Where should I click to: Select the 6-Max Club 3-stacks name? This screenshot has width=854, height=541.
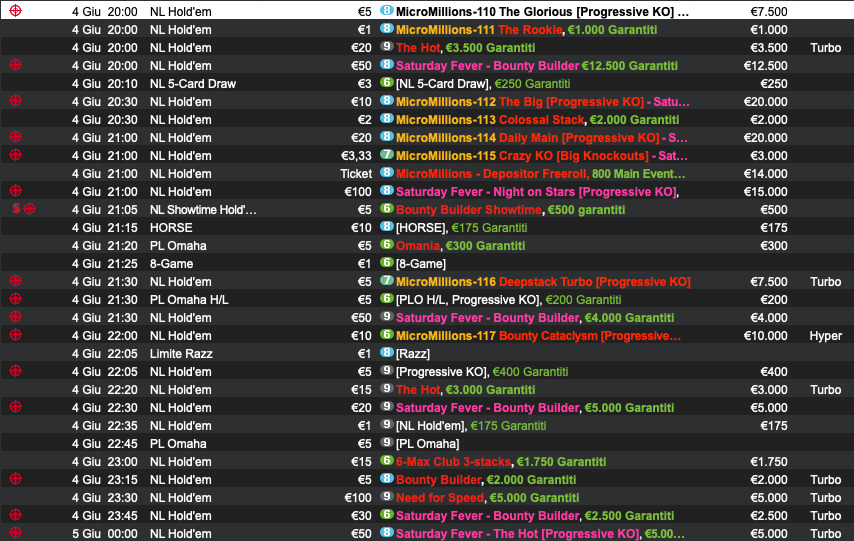point(453,461)
